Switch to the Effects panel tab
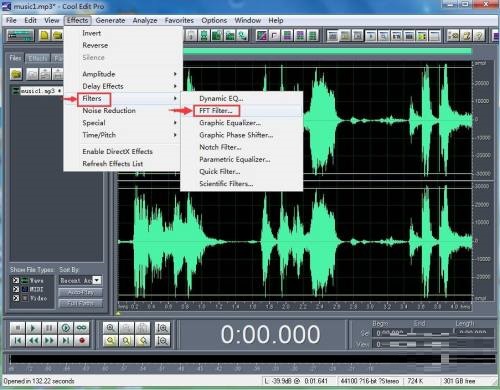 click(x=38, y=58)
